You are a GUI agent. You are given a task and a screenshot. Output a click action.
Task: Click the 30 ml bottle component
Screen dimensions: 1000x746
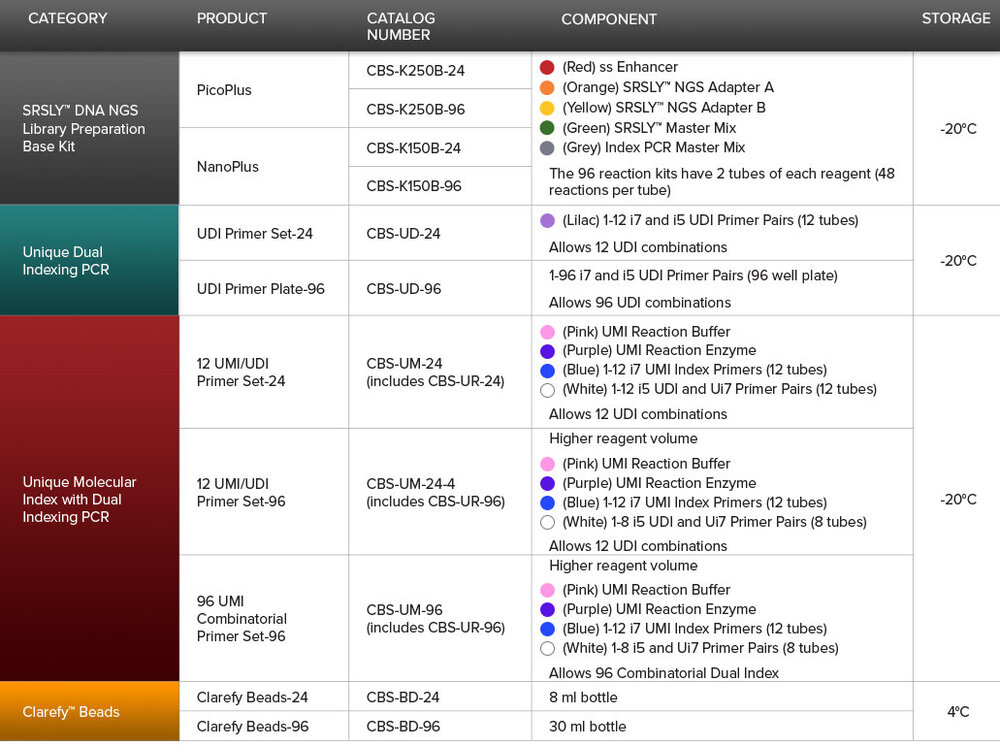587,726
